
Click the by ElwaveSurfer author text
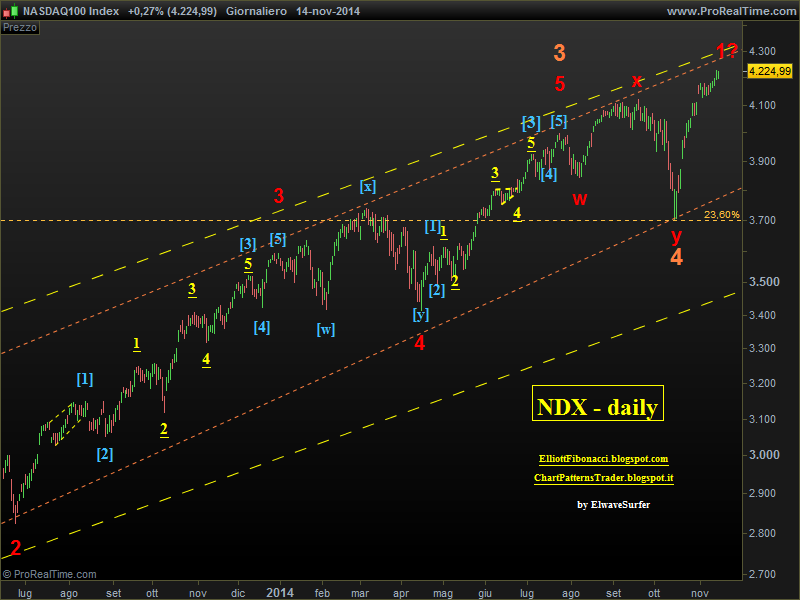coord(614,505)
